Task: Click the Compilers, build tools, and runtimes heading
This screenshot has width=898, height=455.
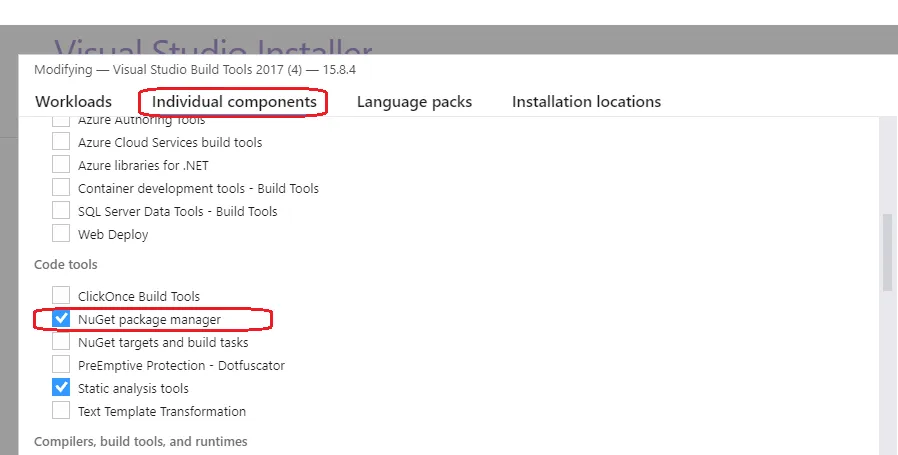Action: coord(140,441)
